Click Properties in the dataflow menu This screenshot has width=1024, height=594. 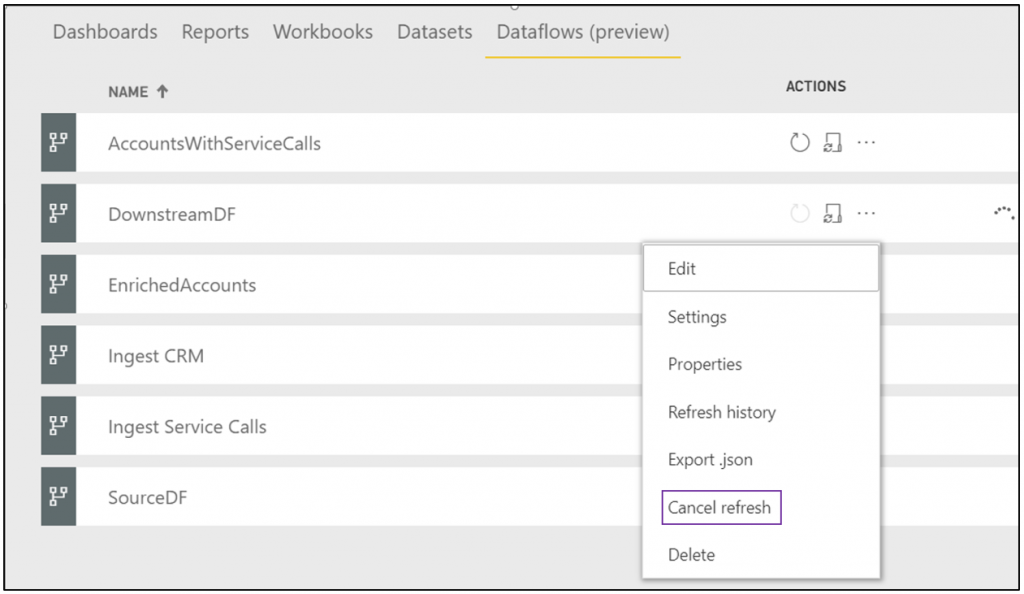(705, 364)
